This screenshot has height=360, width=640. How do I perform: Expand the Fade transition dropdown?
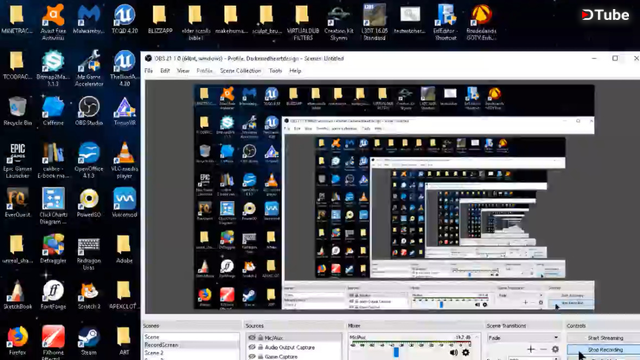(523, 338)
